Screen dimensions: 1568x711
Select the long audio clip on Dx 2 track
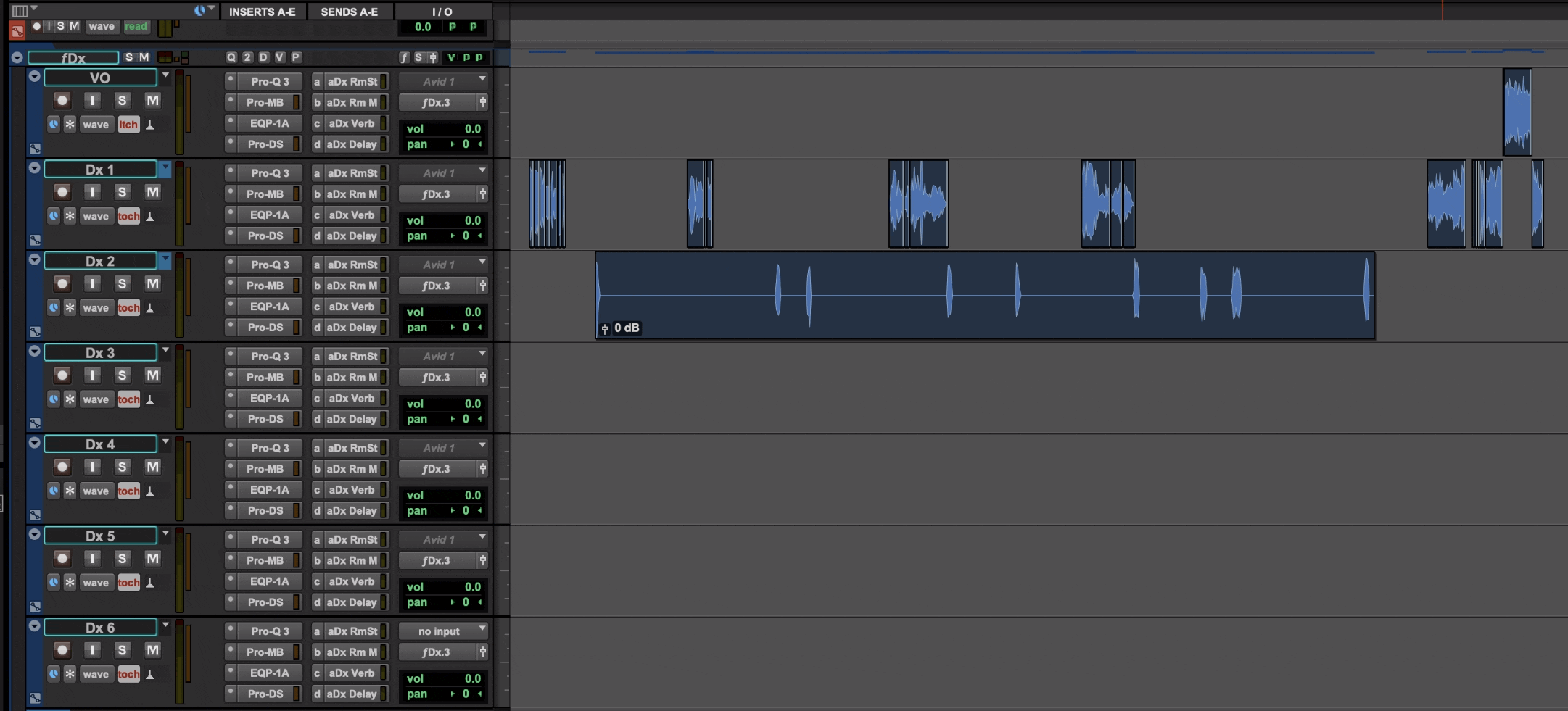[x=985, y=295]
